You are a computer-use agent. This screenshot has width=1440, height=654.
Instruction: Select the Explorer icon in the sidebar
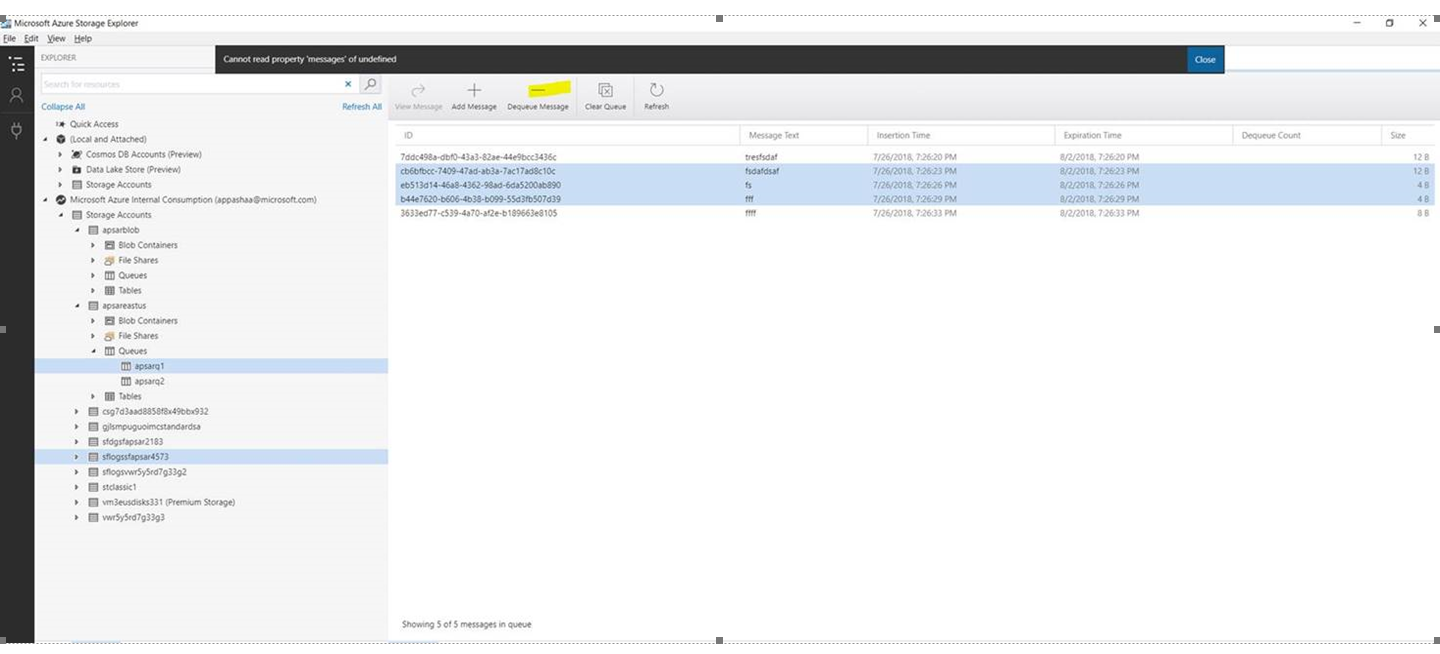(15, 63)
